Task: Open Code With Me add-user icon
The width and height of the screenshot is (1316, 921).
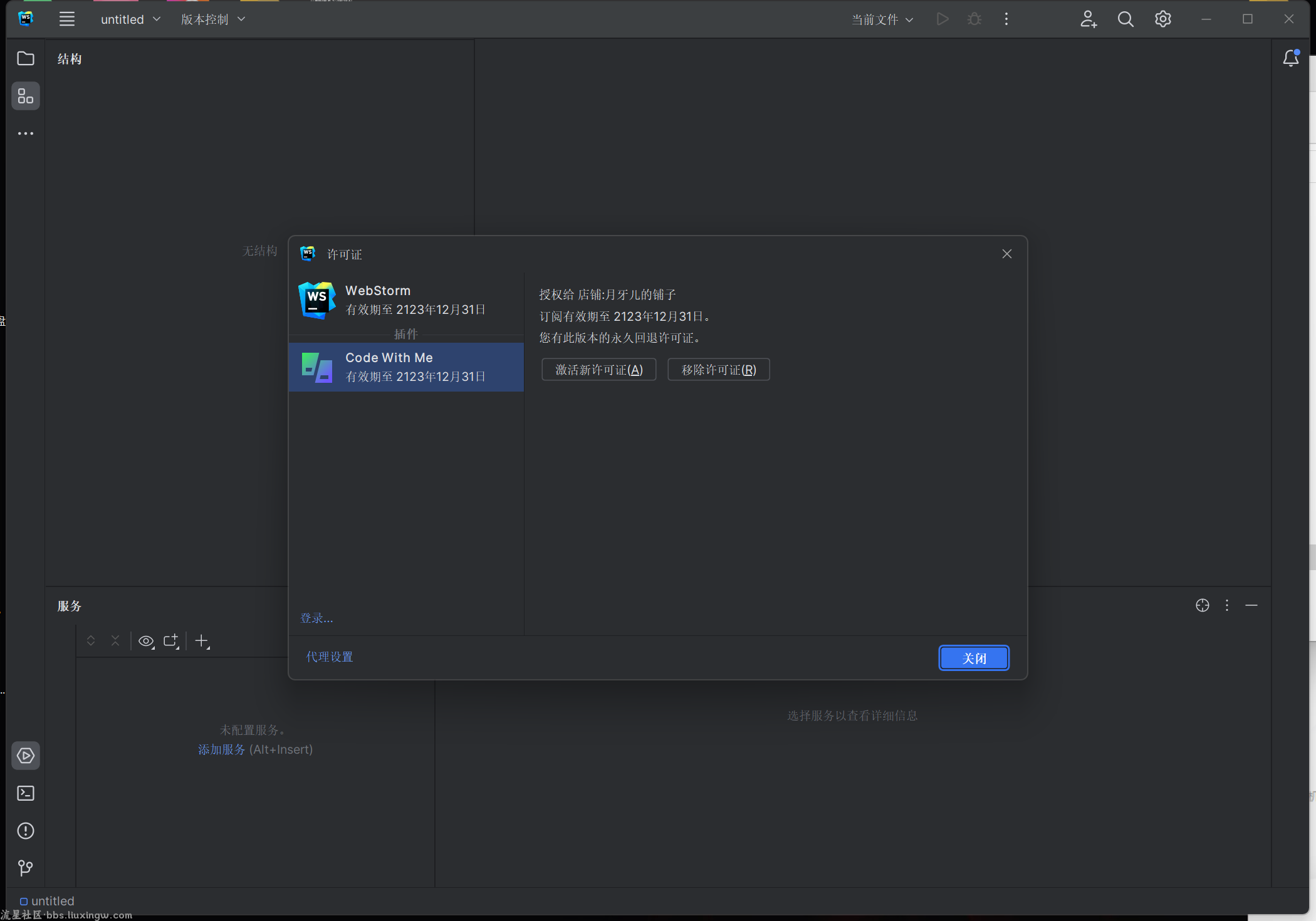Action: click(x=1089, y=19)
